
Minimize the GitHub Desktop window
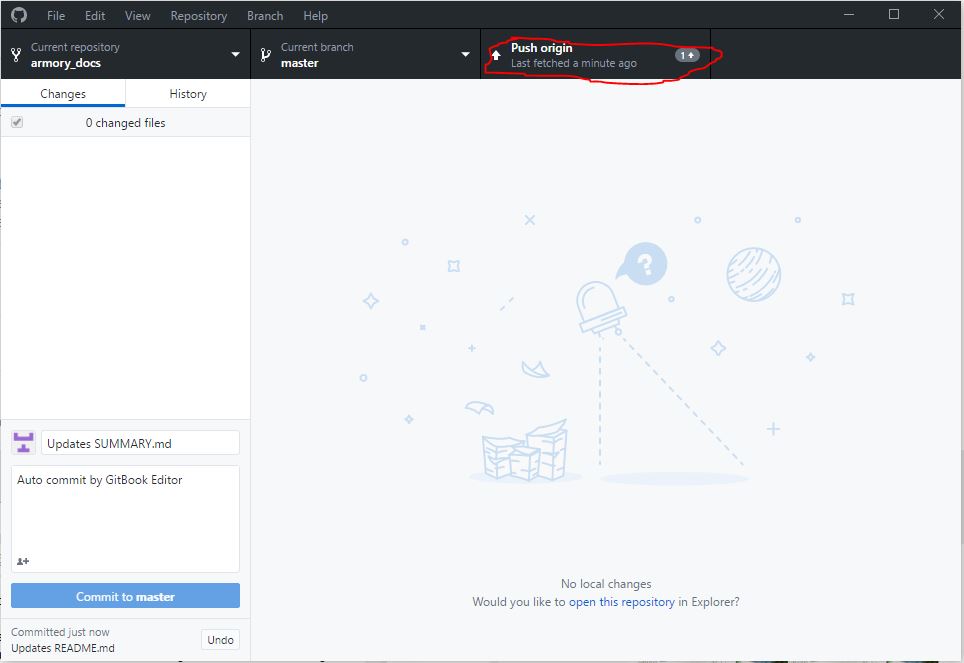(849, 14)
